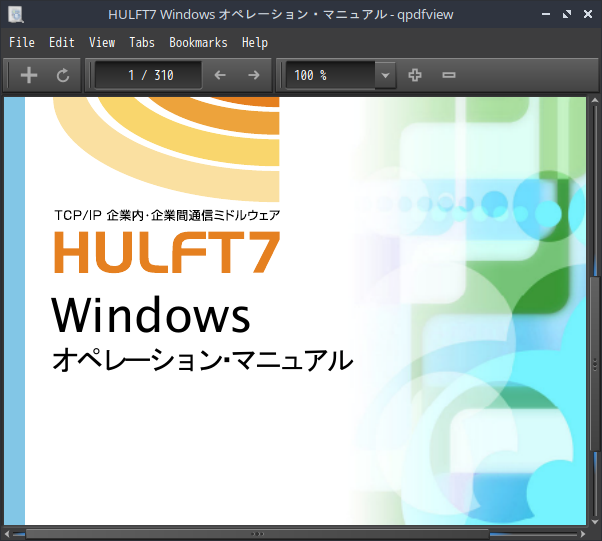
Task: Refresh the document with the reload icon
Action: point(63,75)
